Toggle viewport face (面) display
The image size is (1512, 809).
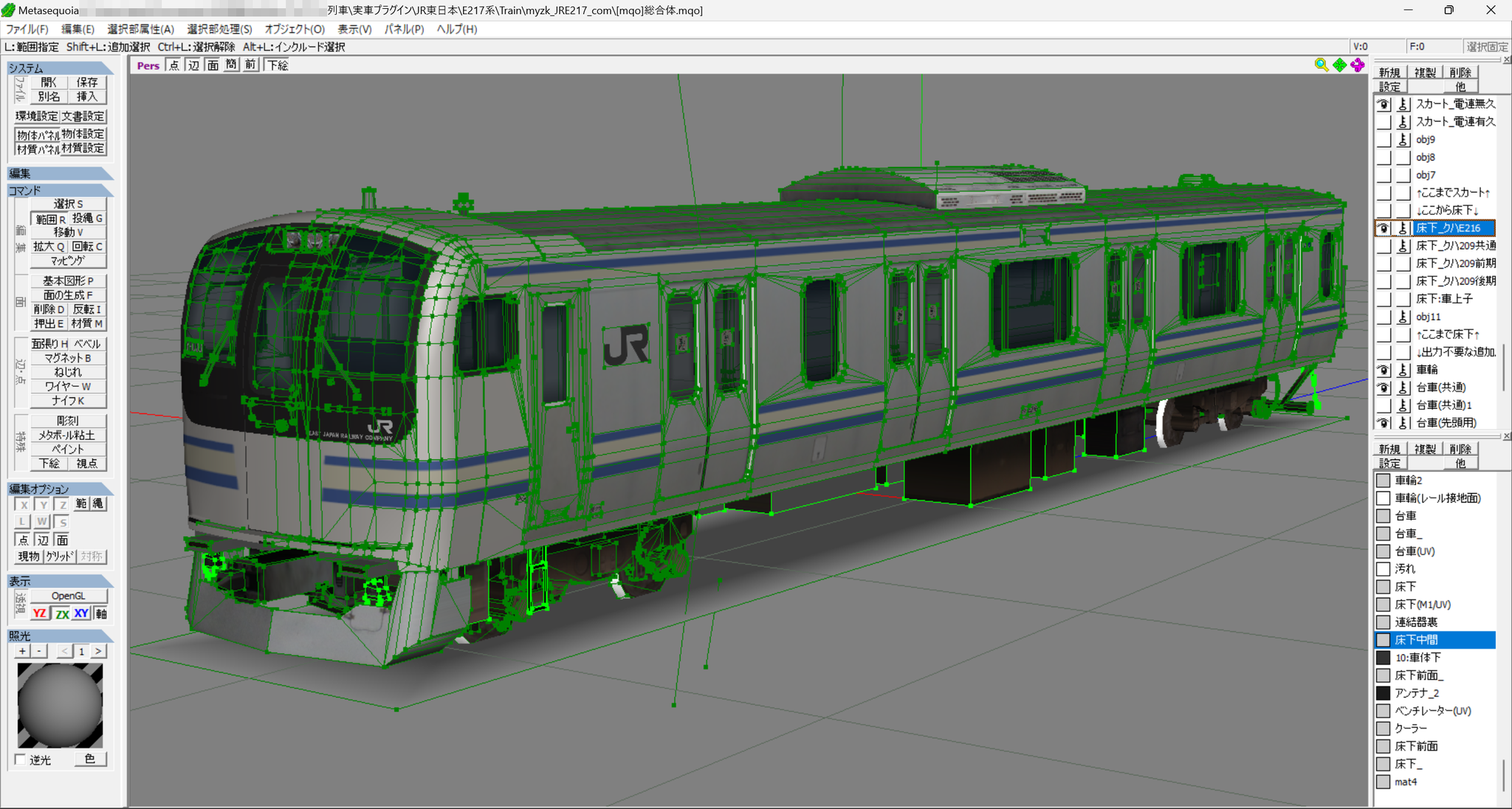pos(213,65)
